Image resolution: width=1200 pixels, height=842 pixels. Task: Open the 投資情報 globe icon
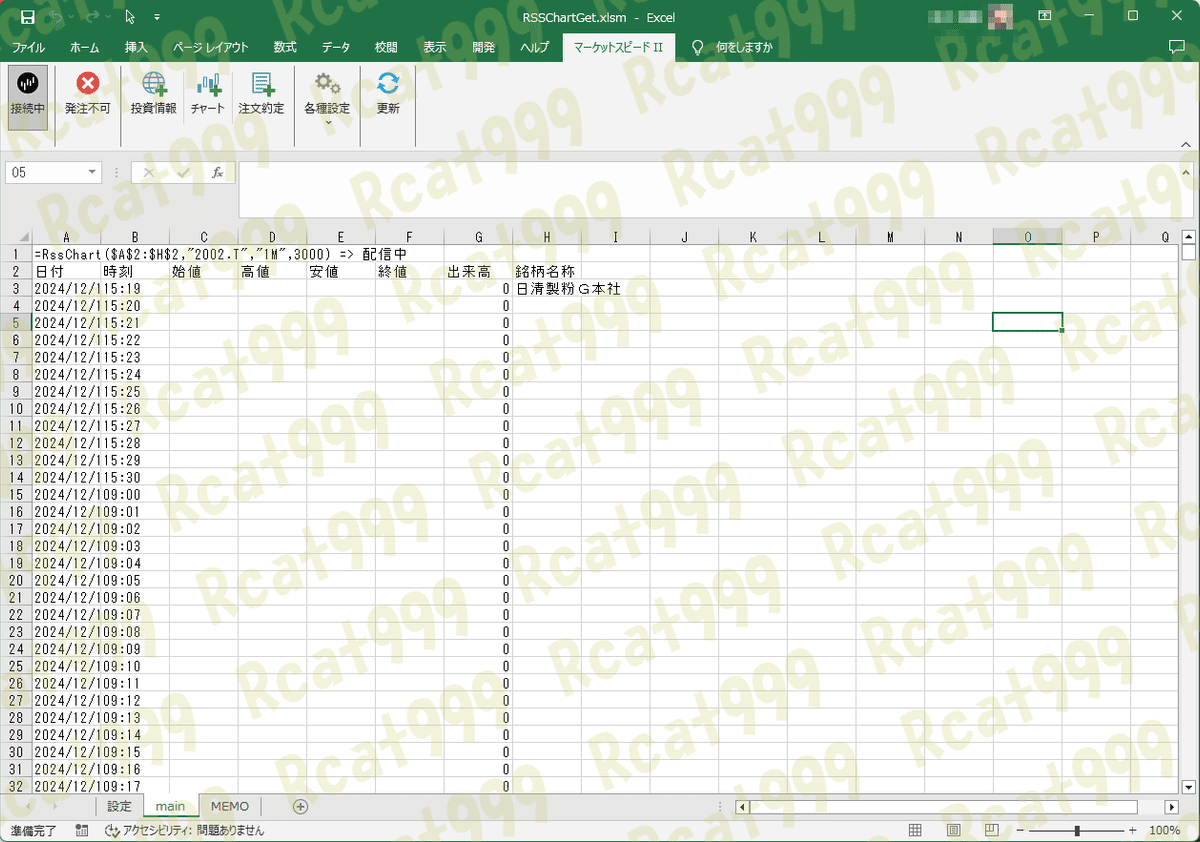click(x=154, y=84)
